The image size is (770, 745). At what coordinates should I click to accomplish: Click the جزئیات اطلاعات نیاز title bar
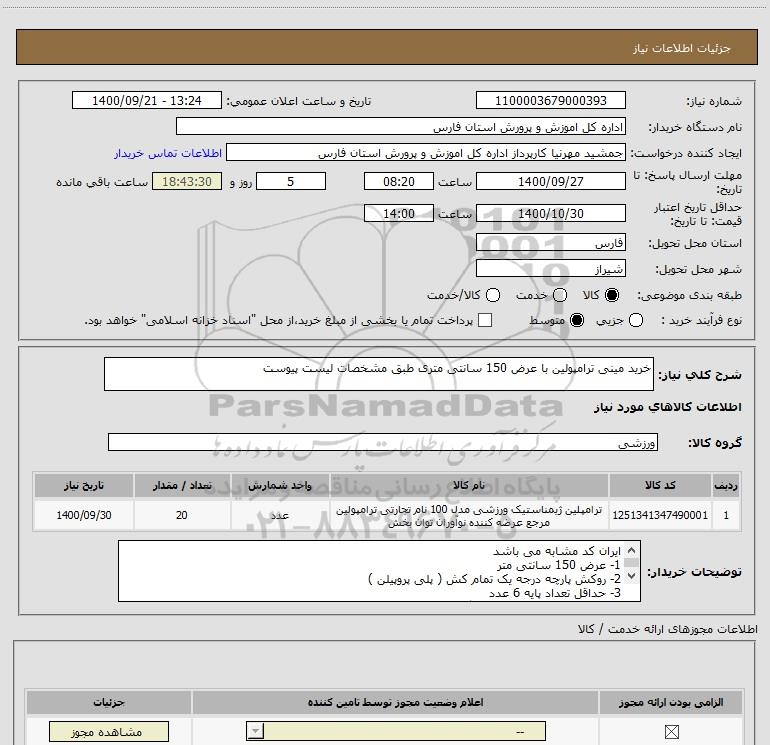pyautogui.click(x=386, y=47)
